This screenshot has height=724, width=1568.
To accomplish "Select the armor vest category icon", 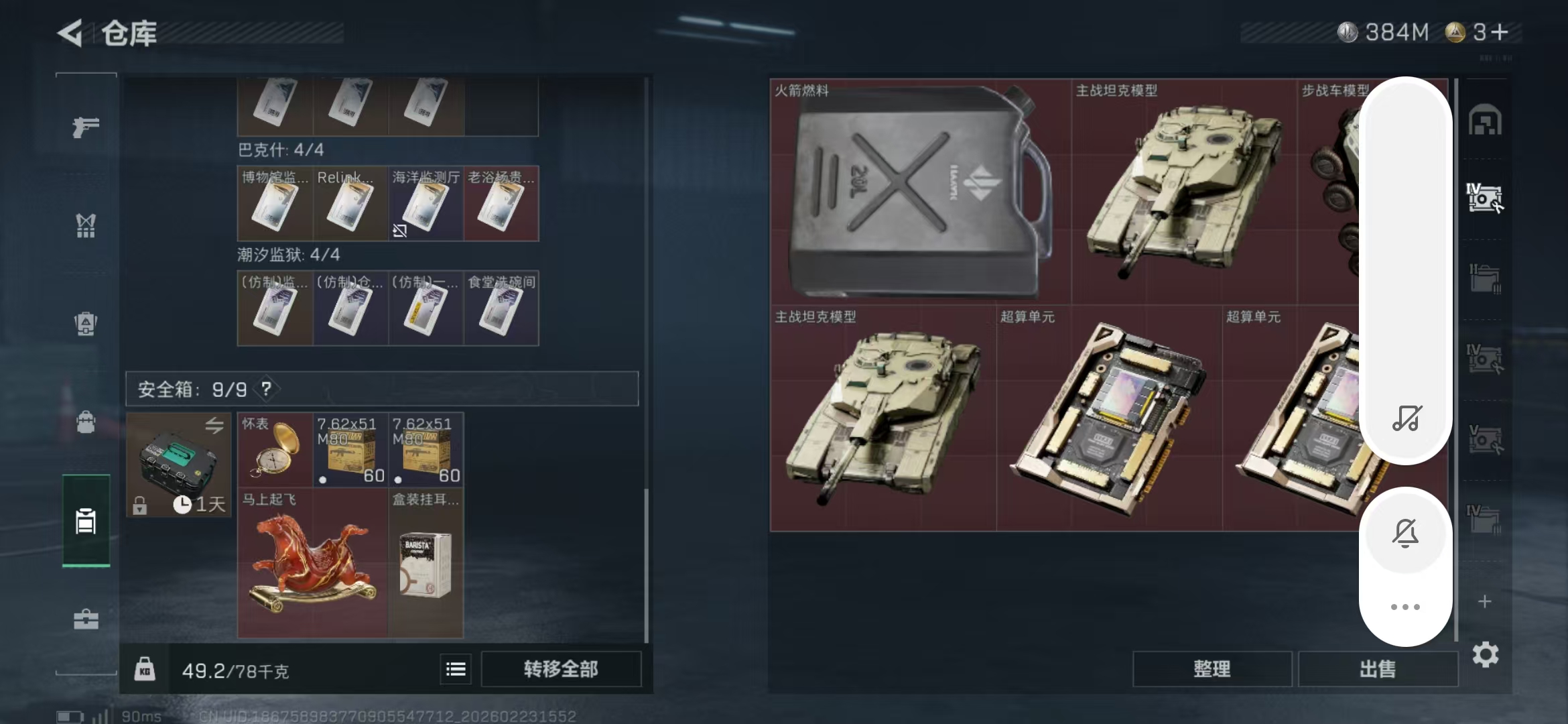I will [x=86, y=226].
